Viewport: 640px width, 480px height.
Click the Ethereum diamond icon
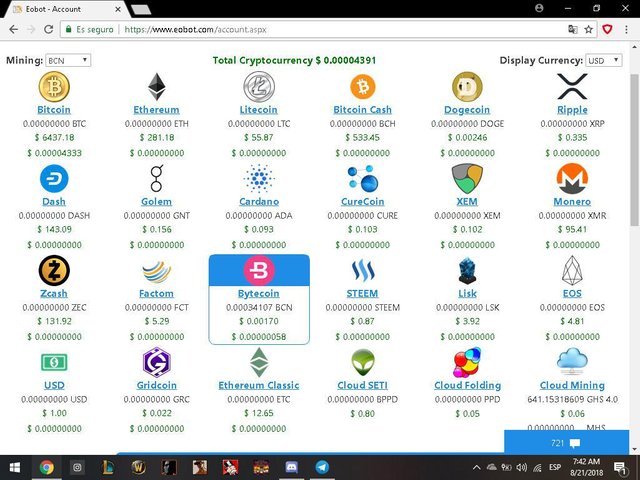click(157, 87)
